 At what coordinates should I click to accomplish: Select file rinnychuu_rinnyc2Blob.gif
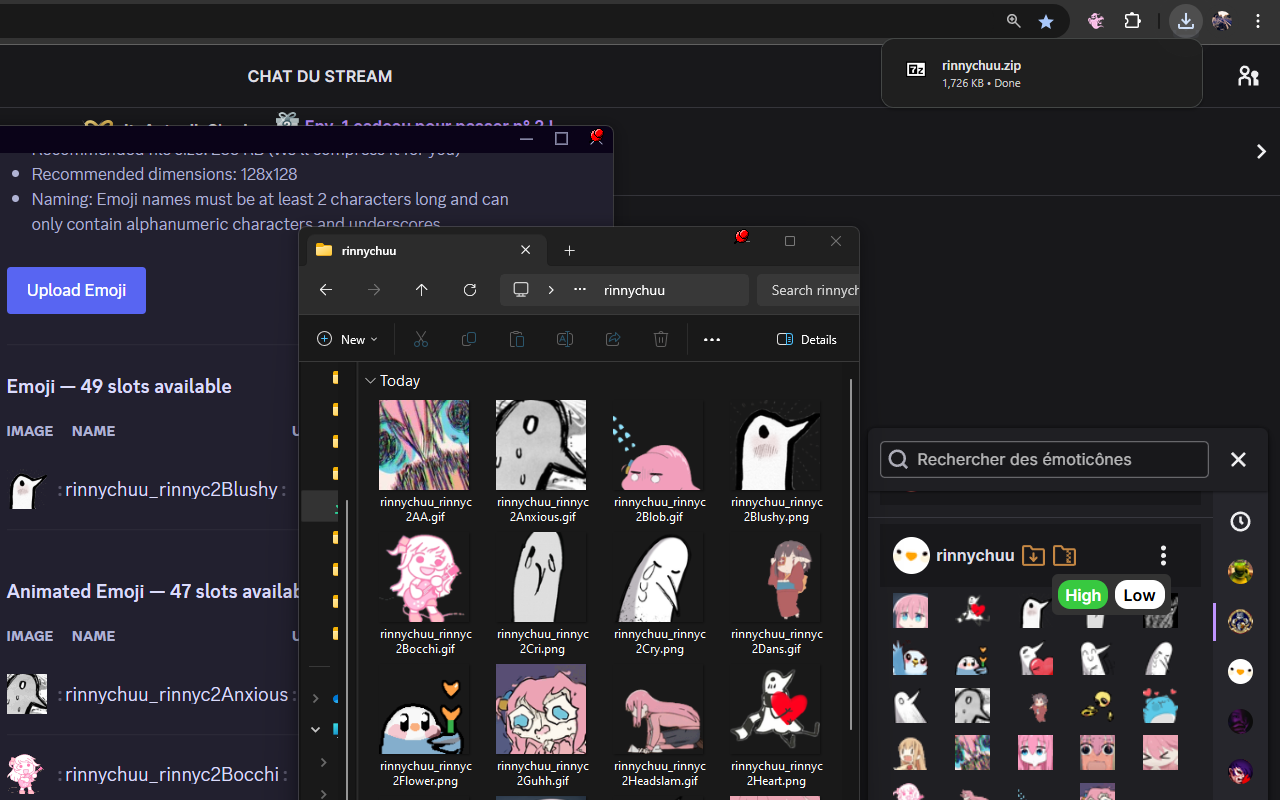coord(658,462)
